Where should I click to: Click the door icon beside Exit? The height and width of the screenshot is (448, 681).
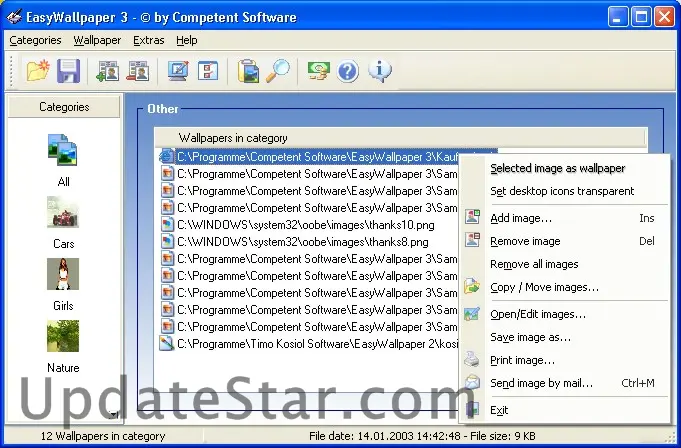click(x=473, y=409)
